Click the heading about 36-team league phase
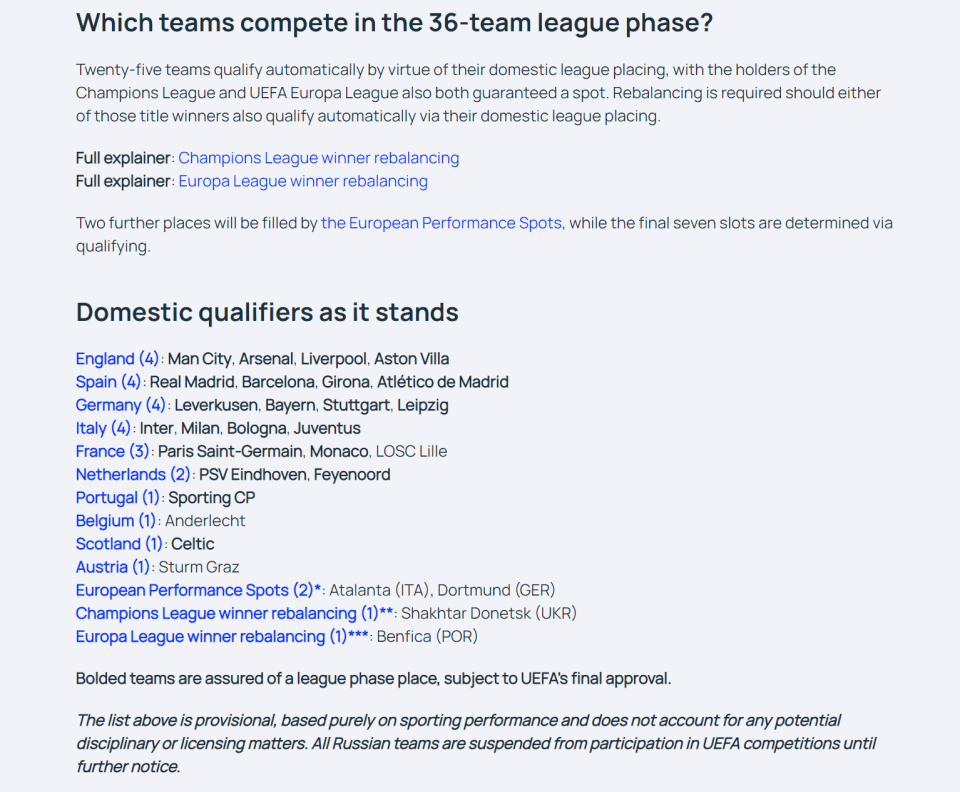The height and width of the screenshot is (792, 960). tap(394, 23)
